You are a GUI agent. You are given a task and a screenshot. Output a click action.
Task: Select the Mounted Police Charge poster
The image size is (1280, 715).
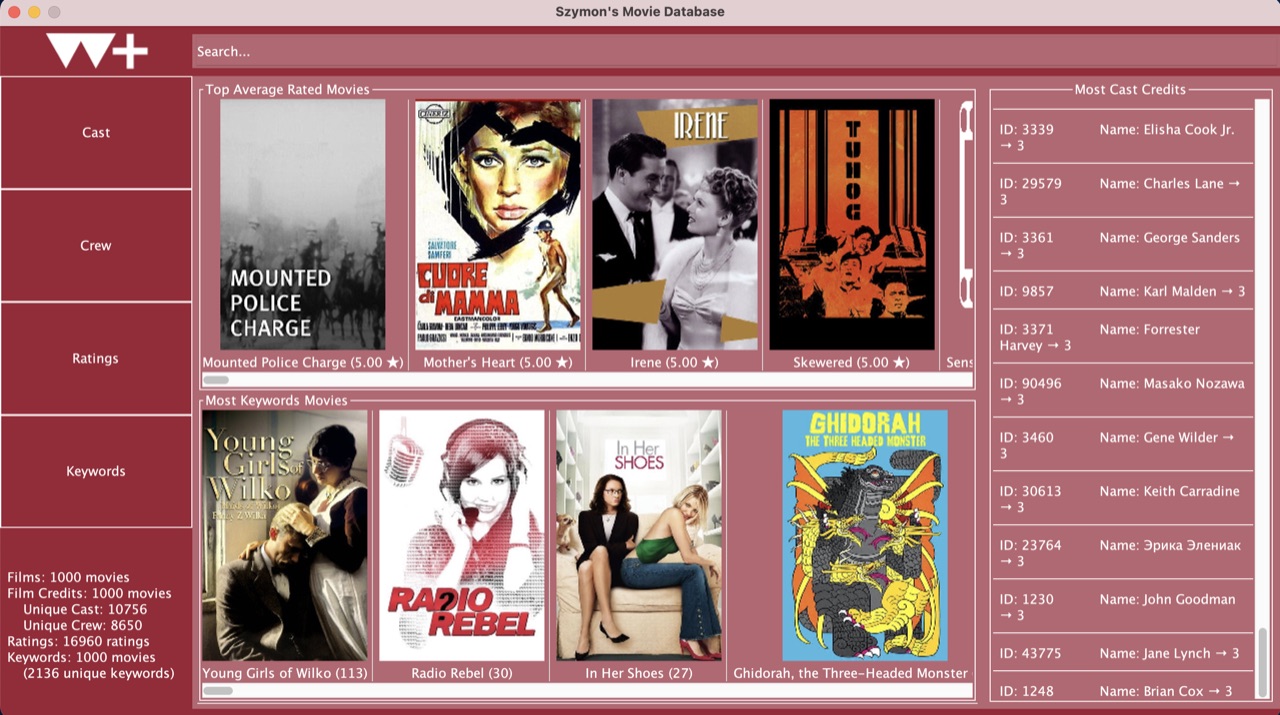(x=303, y=225)
